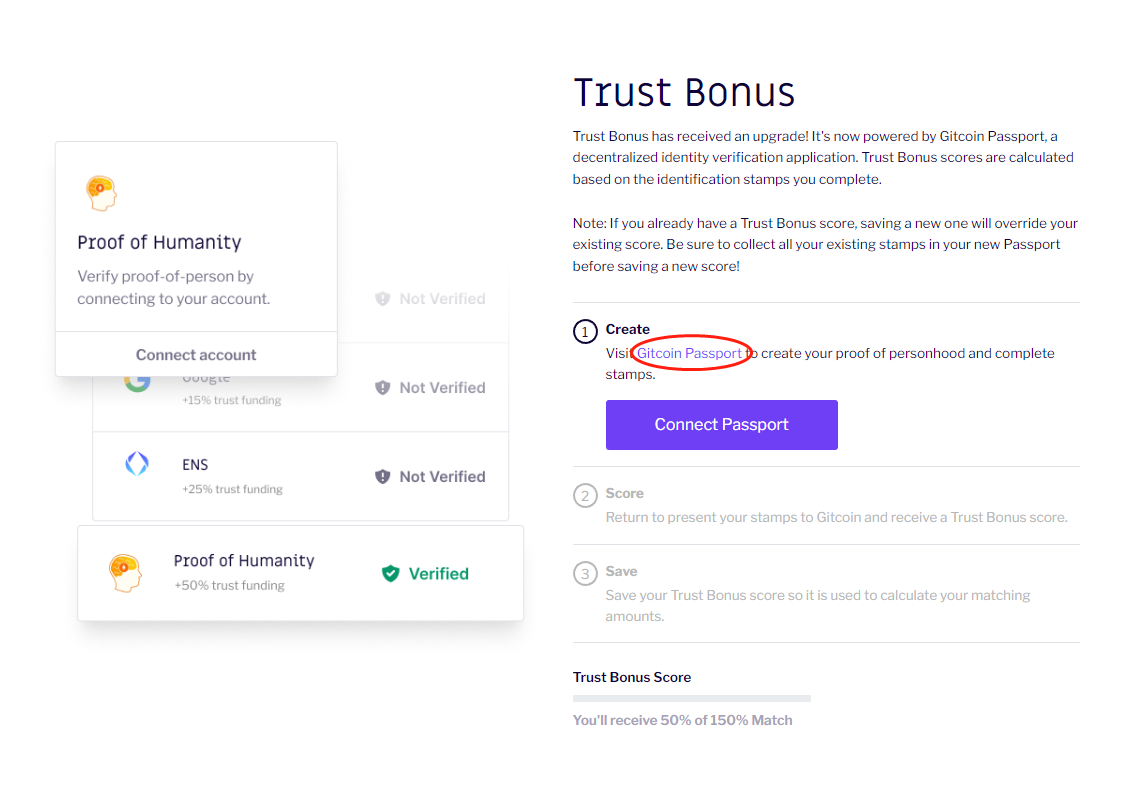Viewport: 1123px width, 793px height.
Task: Click the green Verified shield icon
Action: [391, 574]
